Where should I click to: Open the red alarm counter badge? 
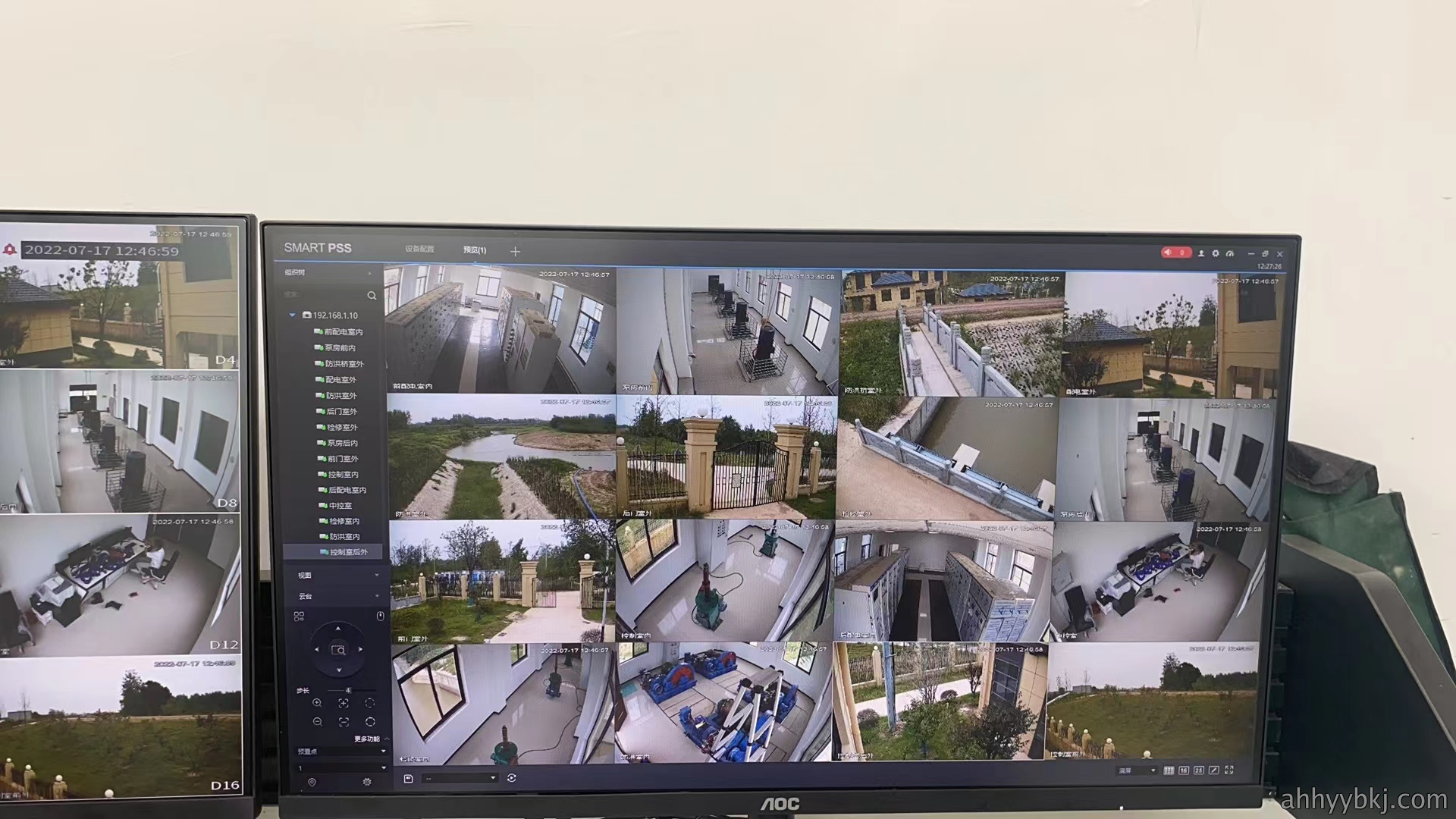tap(1175, 253)
